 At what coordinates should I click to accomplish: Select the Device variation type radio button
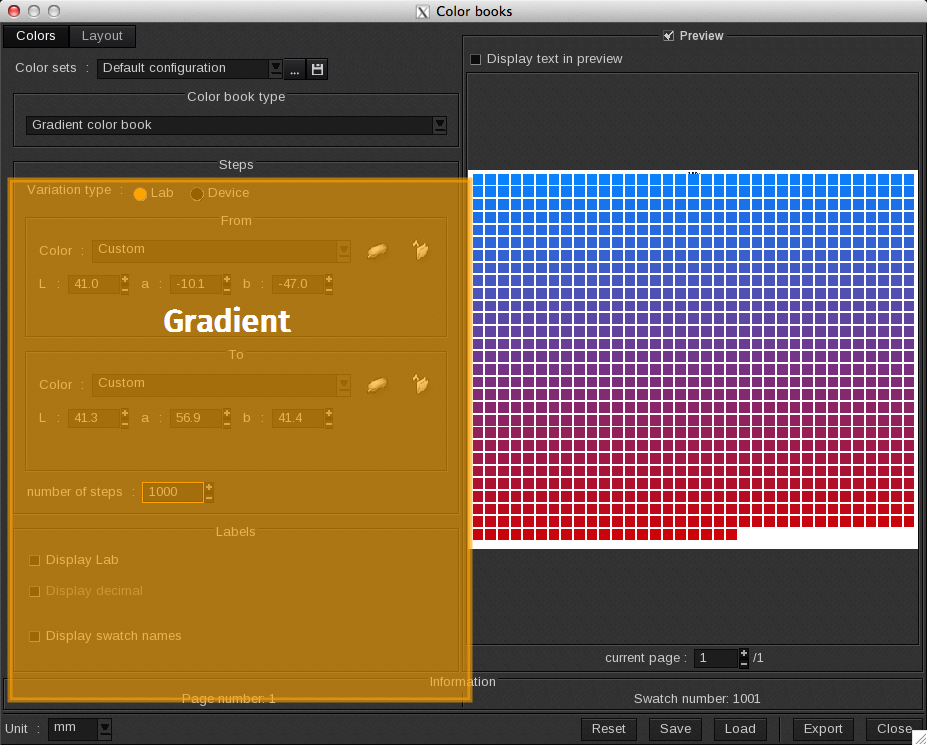coord(197,194)
